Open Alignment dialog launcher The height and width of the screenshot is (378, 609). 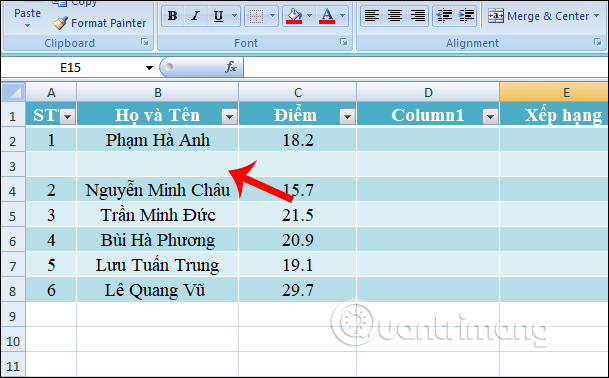click(598, 42)
